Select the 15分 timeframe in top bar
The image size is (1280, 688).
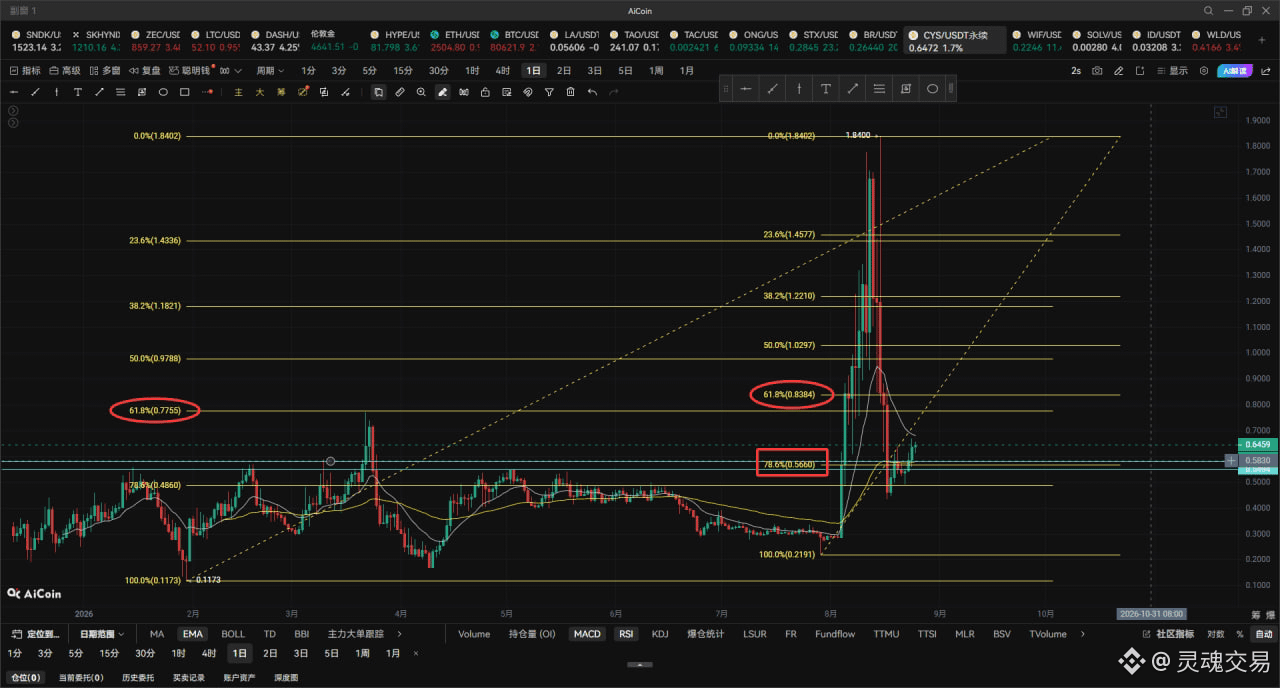point(403,71)
